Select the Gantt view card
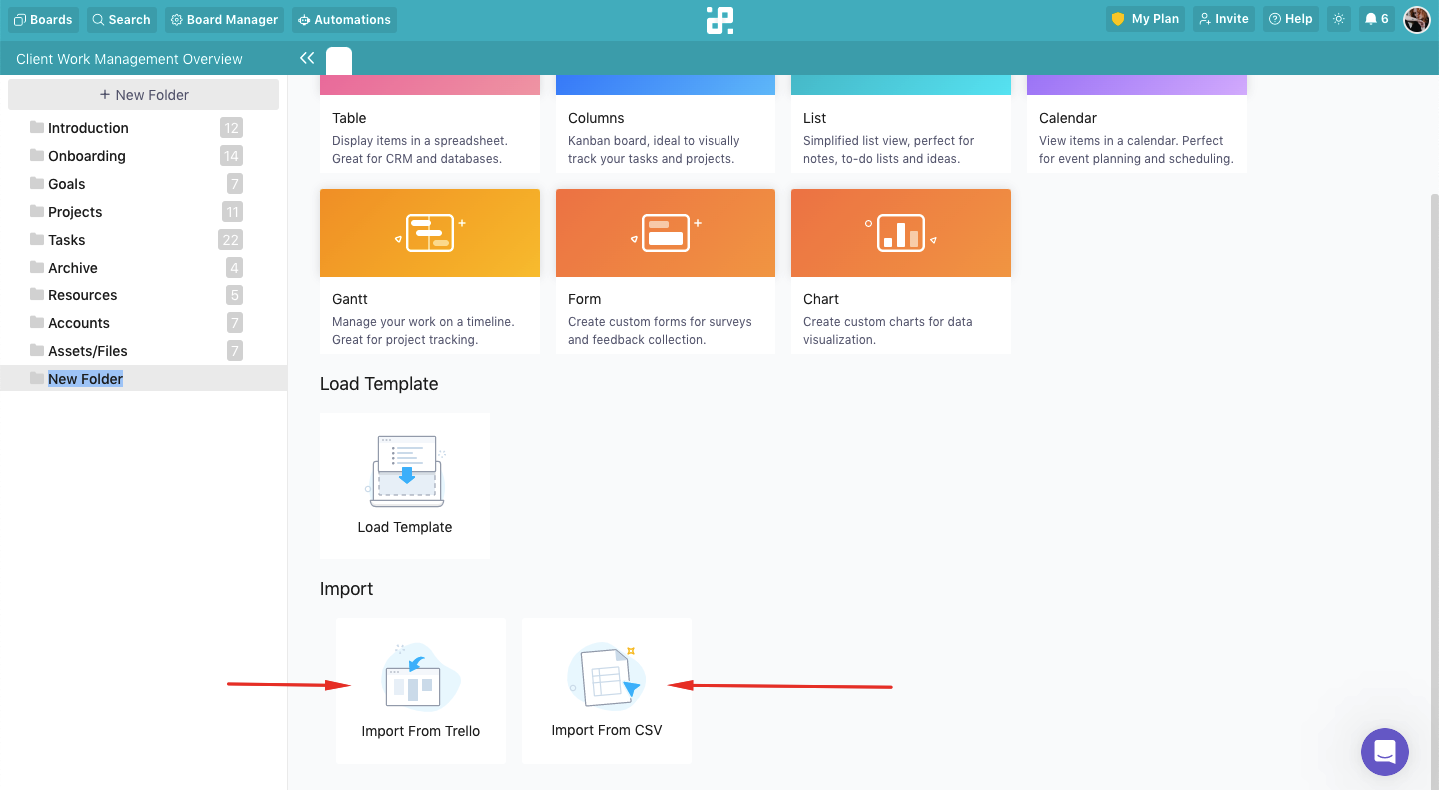Image resolution: width=1439 pixels, height=790 pixels. coord(430,270)
